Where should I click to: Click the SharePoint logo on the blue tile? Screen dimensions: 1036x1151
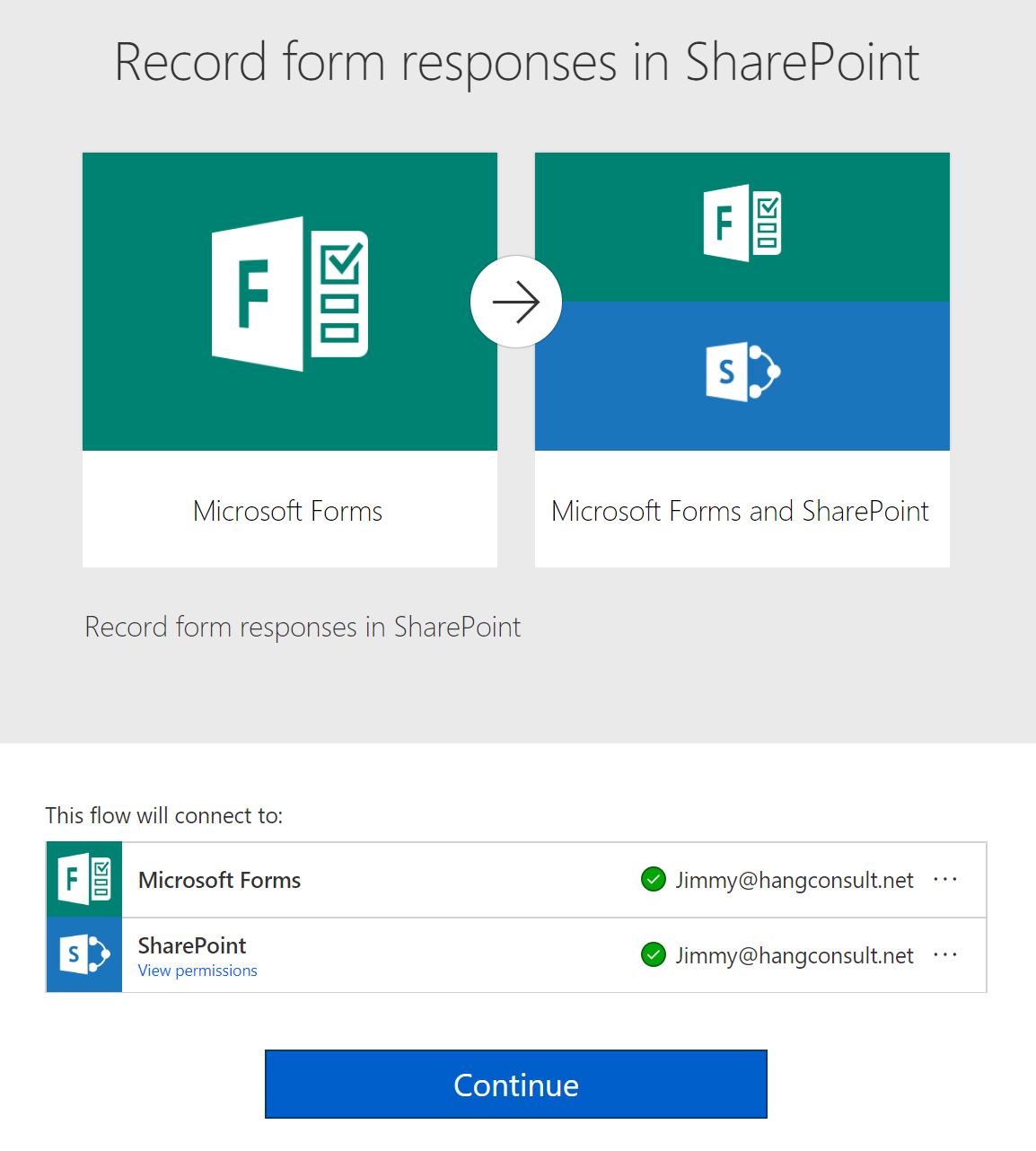pos(742,371)
